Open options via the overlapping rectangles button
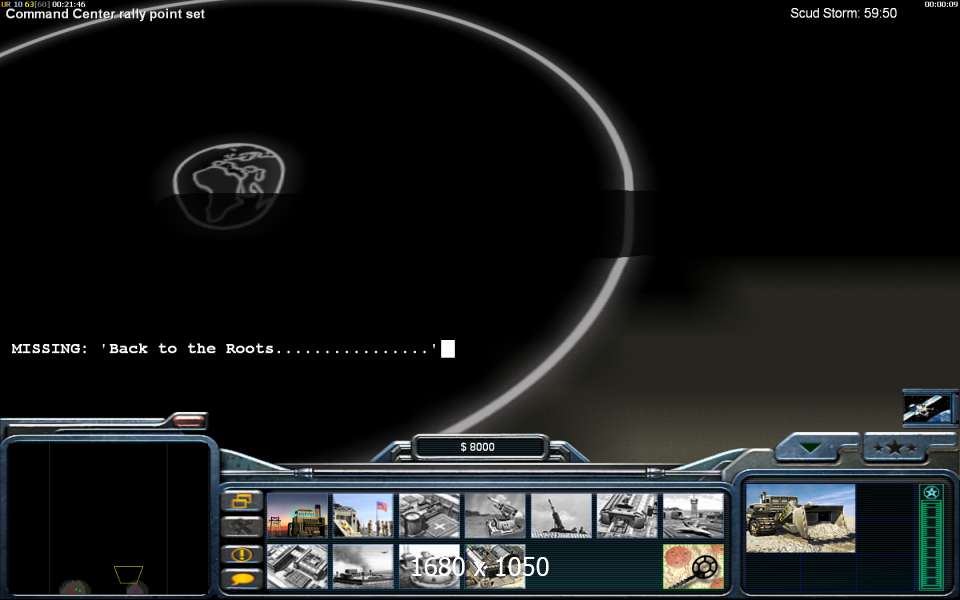This screenshot has height=600, width=960. click(x=242, y=501)
